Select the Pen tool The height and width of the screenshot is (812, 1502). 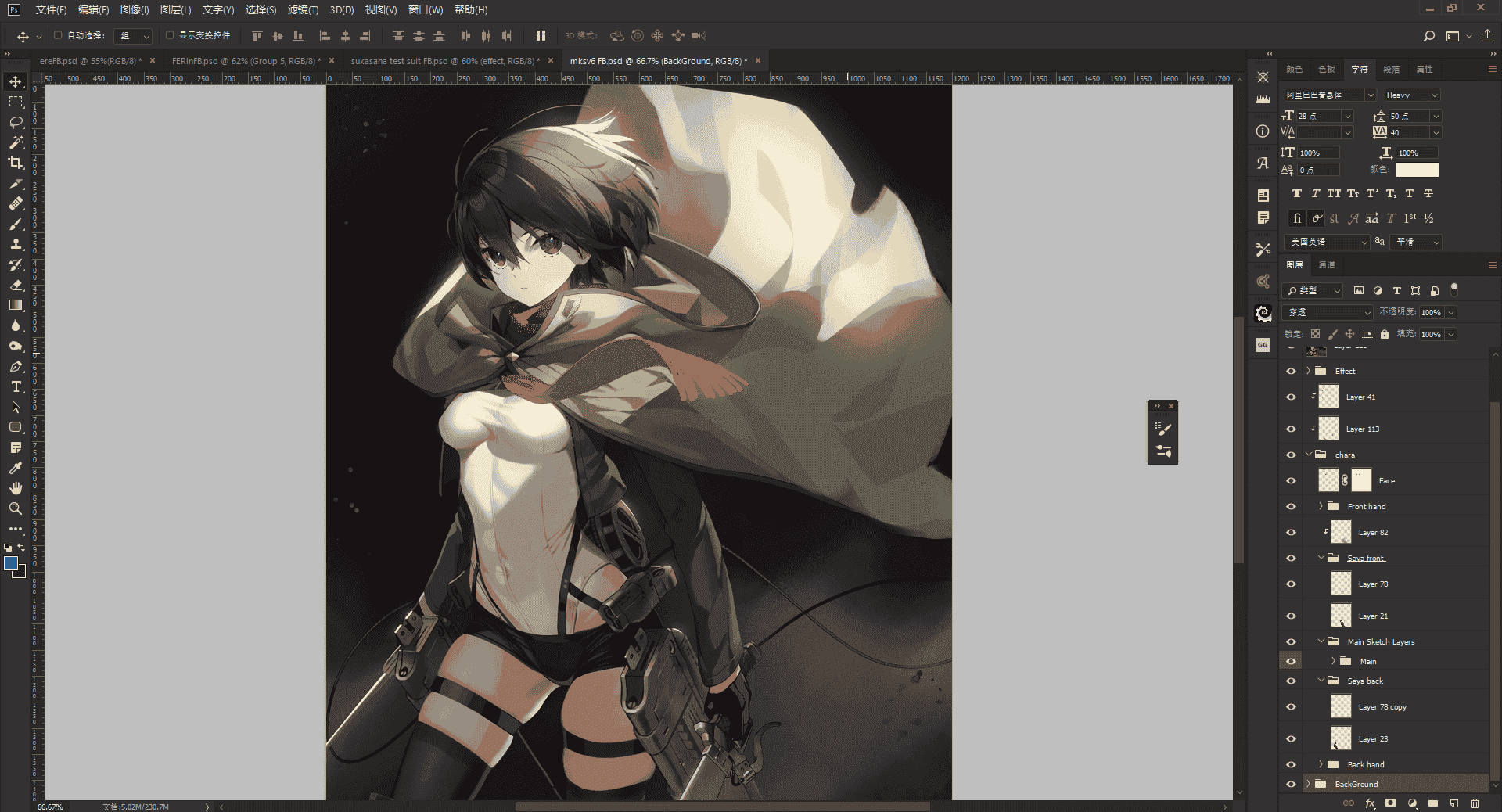tap(16, 367)
